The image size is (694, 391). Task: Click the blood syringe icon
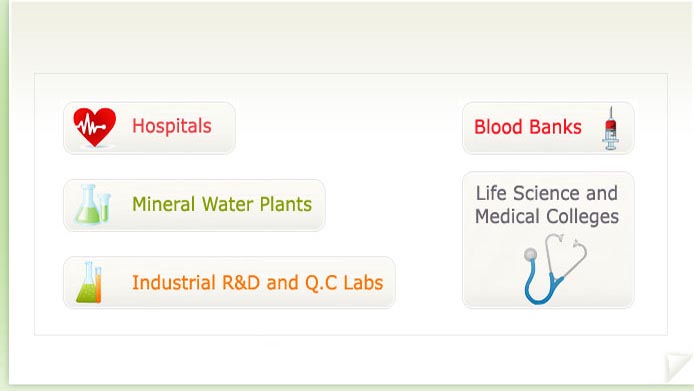pos(611,128)
